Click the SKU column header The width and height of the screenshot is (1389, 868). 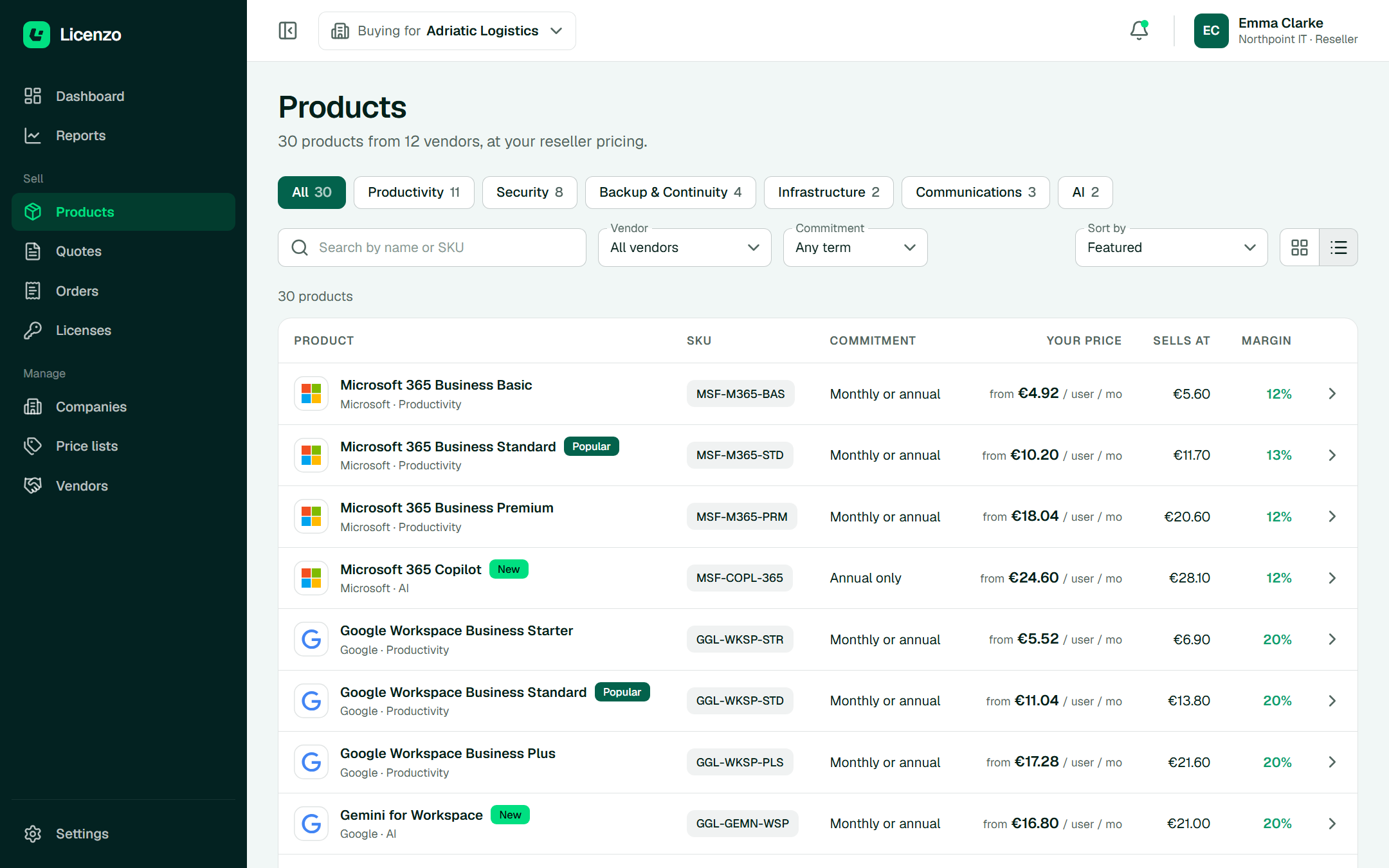(698, 341)
